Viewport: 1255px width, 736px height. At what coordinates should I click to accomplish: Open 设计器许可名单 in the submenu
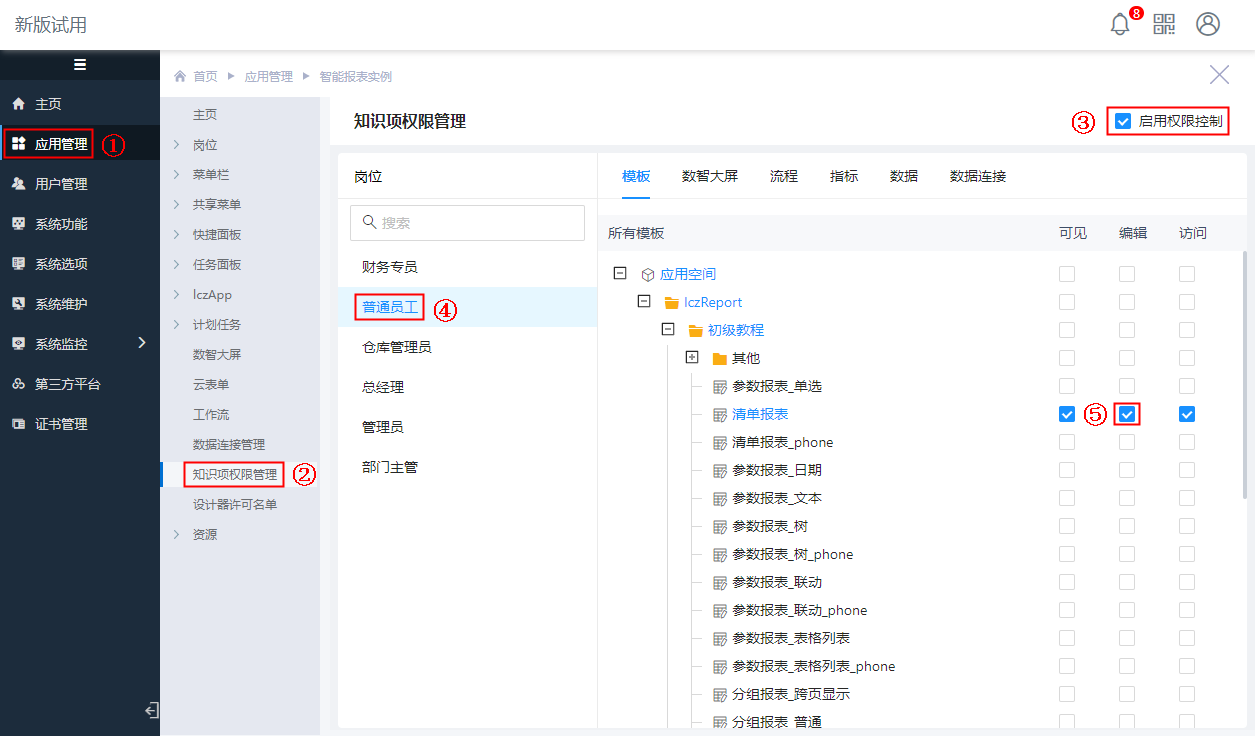click(235, 505)
